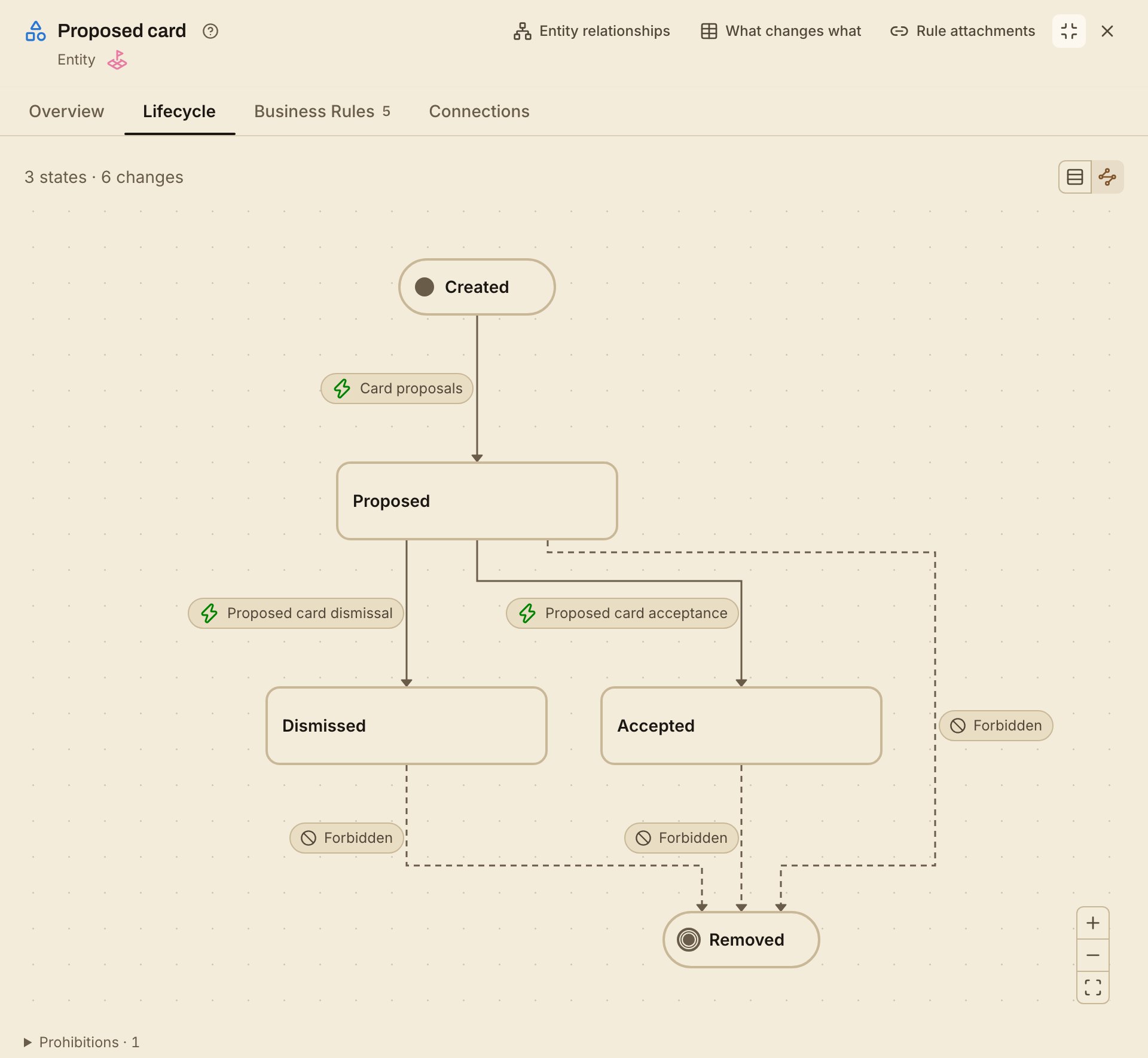Select the Created start state node
The width and height of the screenshot is (1148, 1058).
[477, 287]
